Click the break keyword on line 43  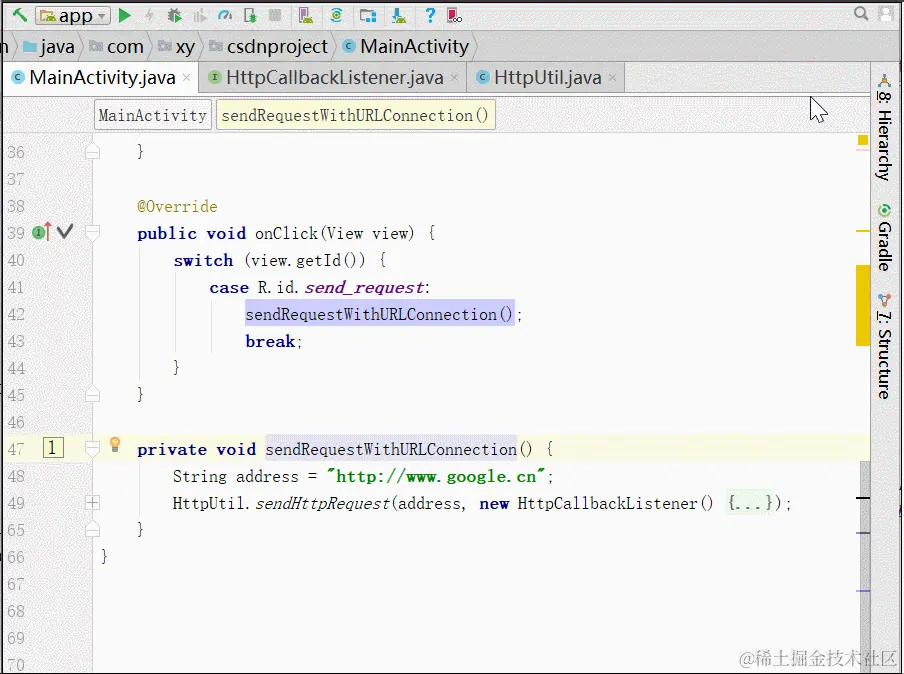(270, 341)
